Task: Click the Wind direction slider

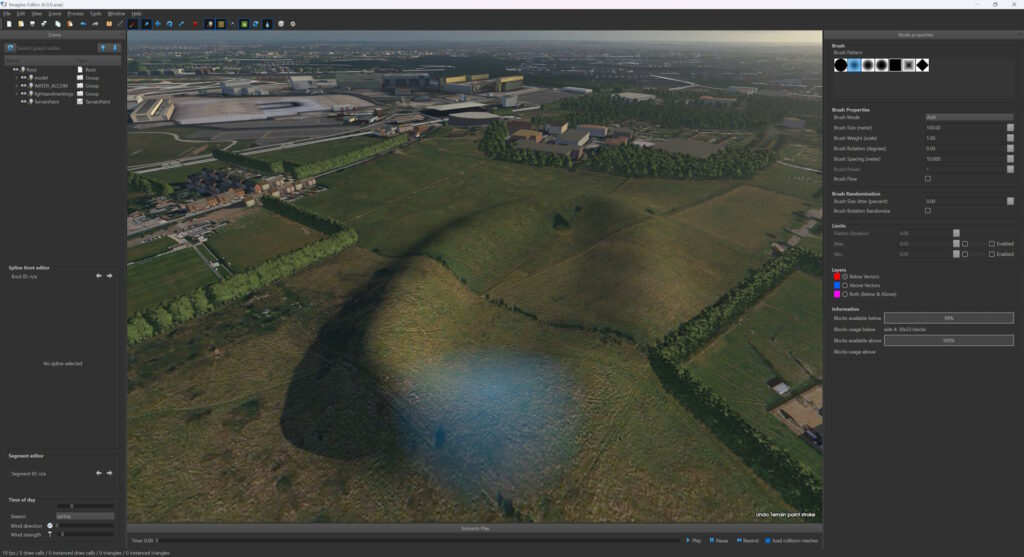Action: tap(85, 525)
